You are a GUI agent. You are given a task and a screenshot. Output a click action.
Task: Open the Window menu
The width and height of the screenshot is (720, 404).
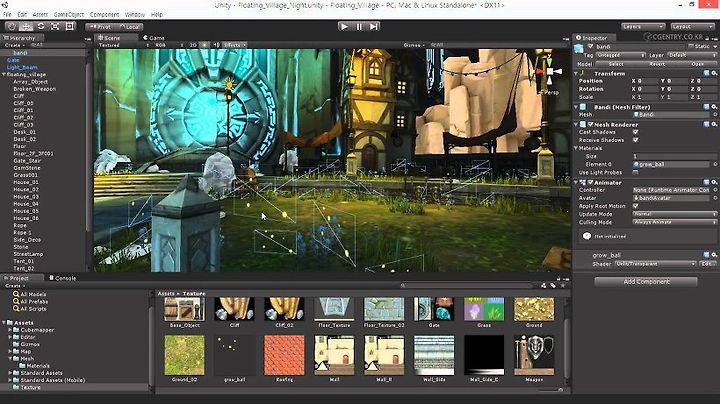coord(135,15)
